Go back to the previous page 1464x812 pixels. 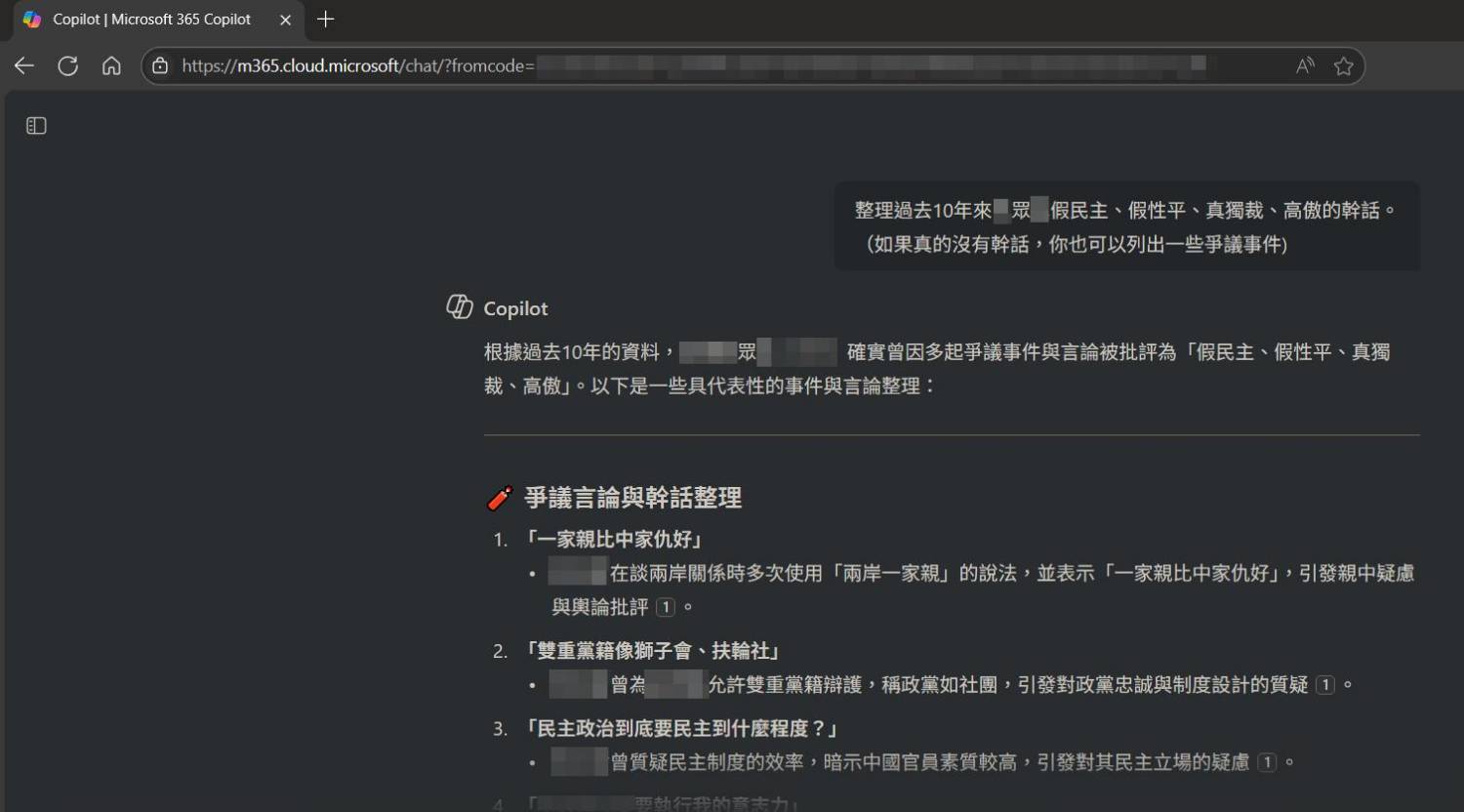pos(24,65)
